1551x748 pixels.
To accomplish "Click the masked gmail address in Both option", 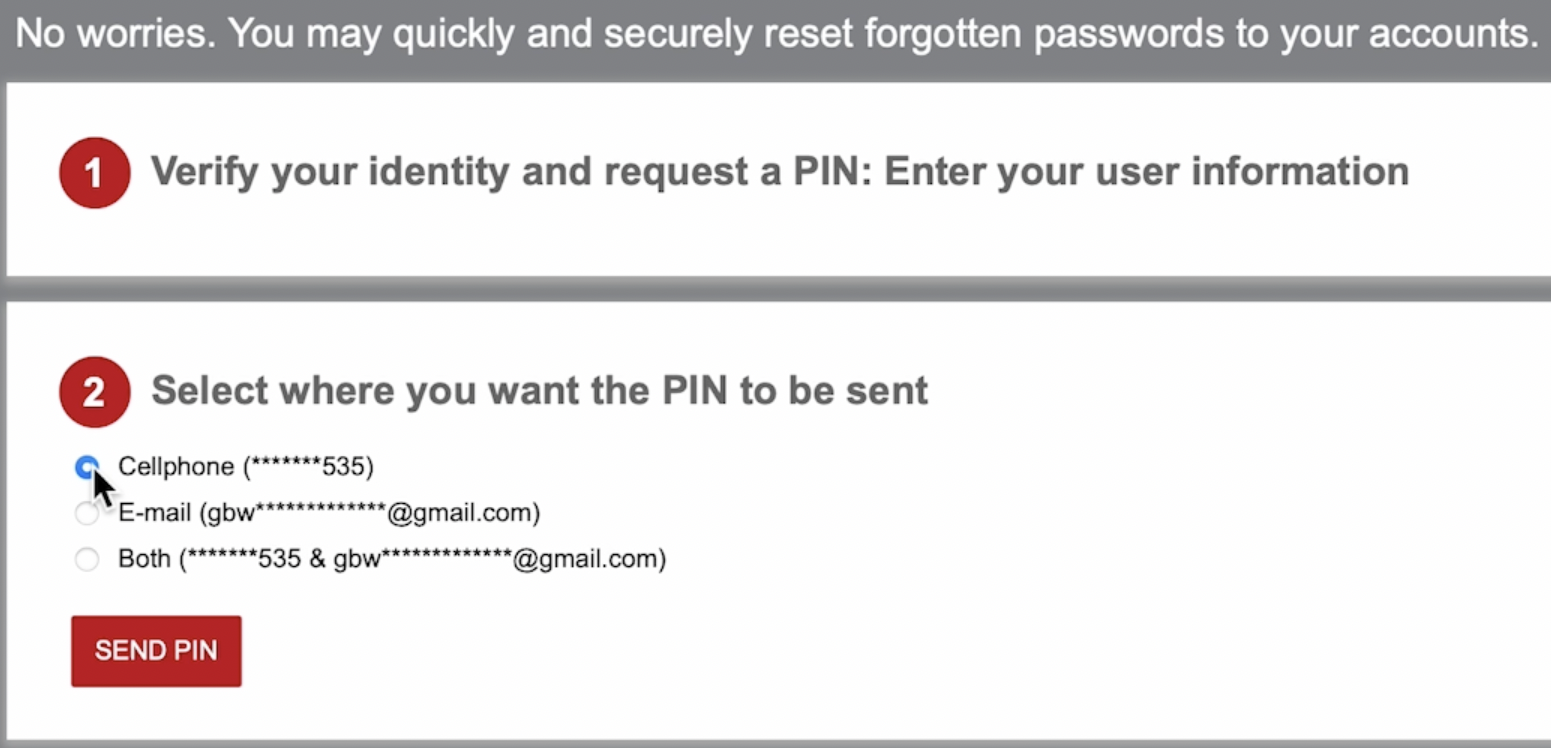I will point(496,559).
